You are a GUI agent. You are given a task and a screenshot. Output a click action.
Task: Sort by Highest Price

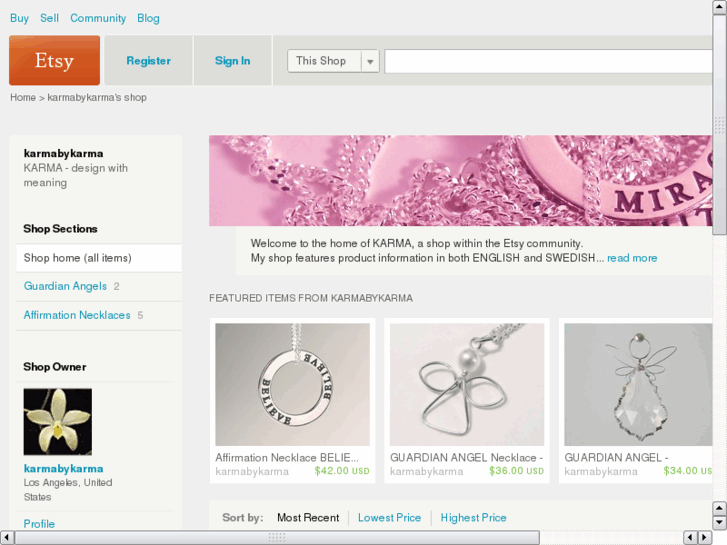(x=473, y=518)
